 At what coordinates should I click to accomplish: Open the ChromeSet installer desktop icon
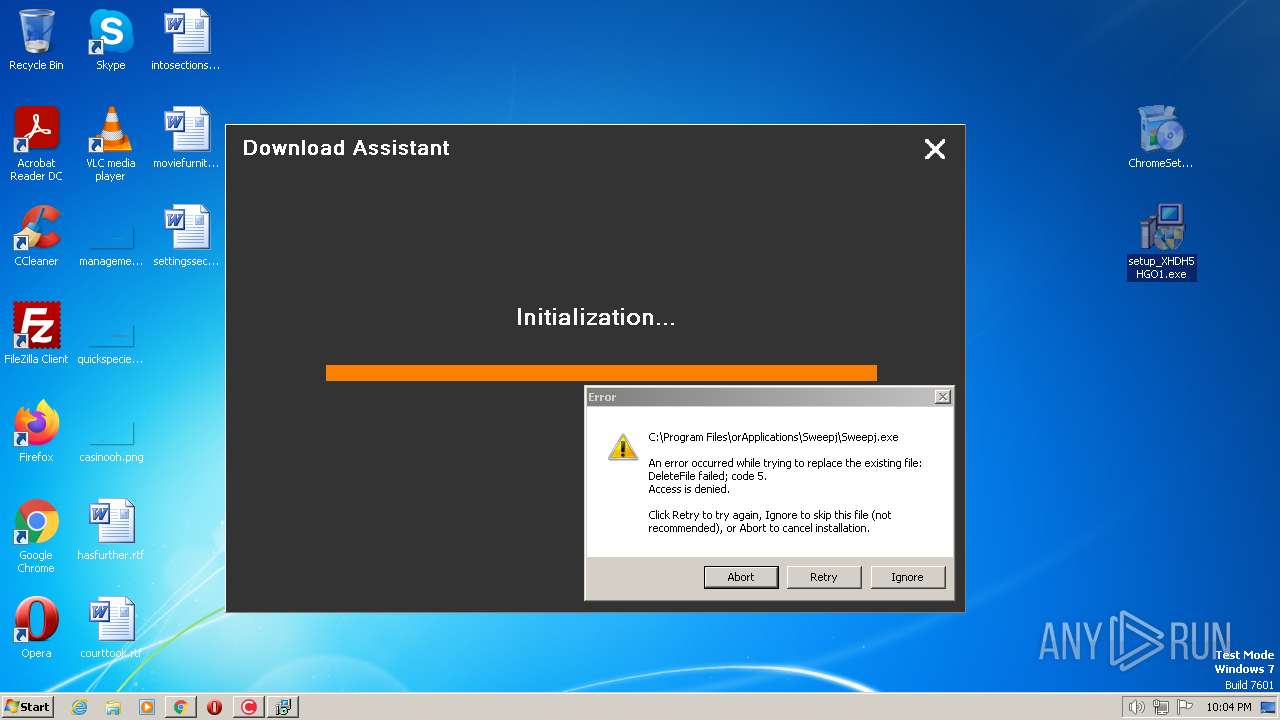[1161, 138]
